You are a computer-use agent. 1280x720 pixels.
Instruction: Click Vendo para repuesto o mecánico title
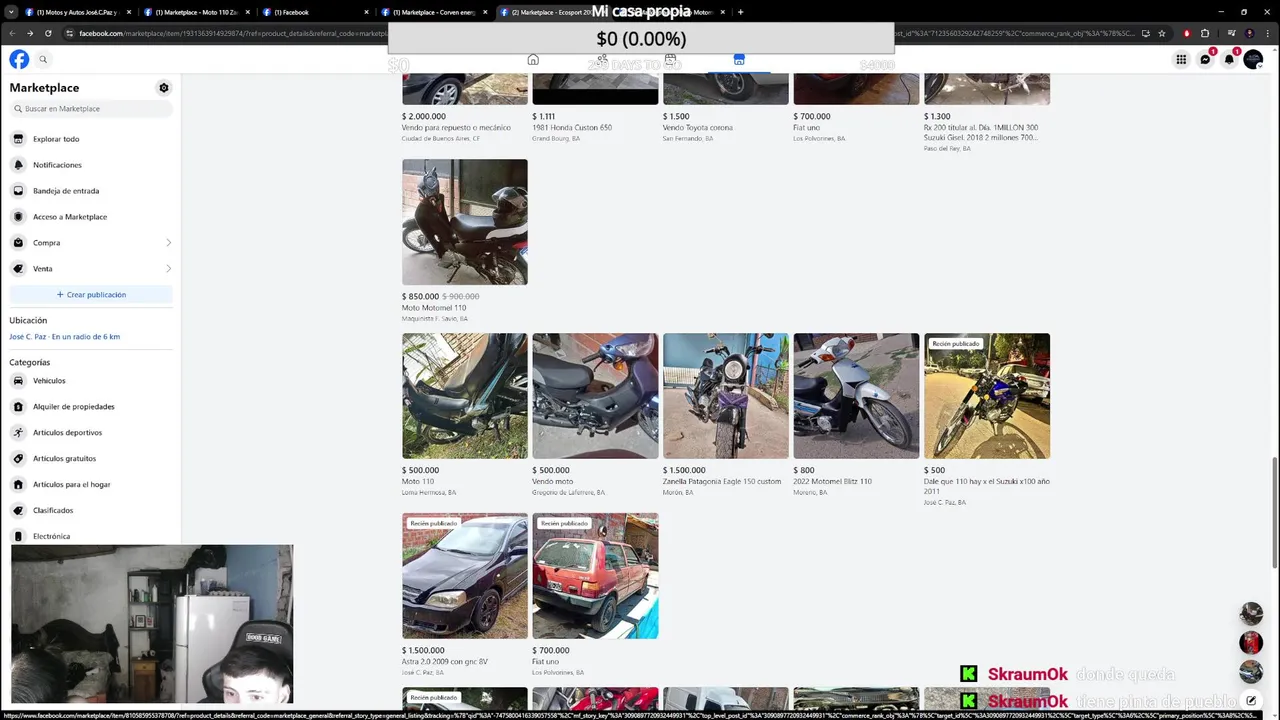pos(456,128)
